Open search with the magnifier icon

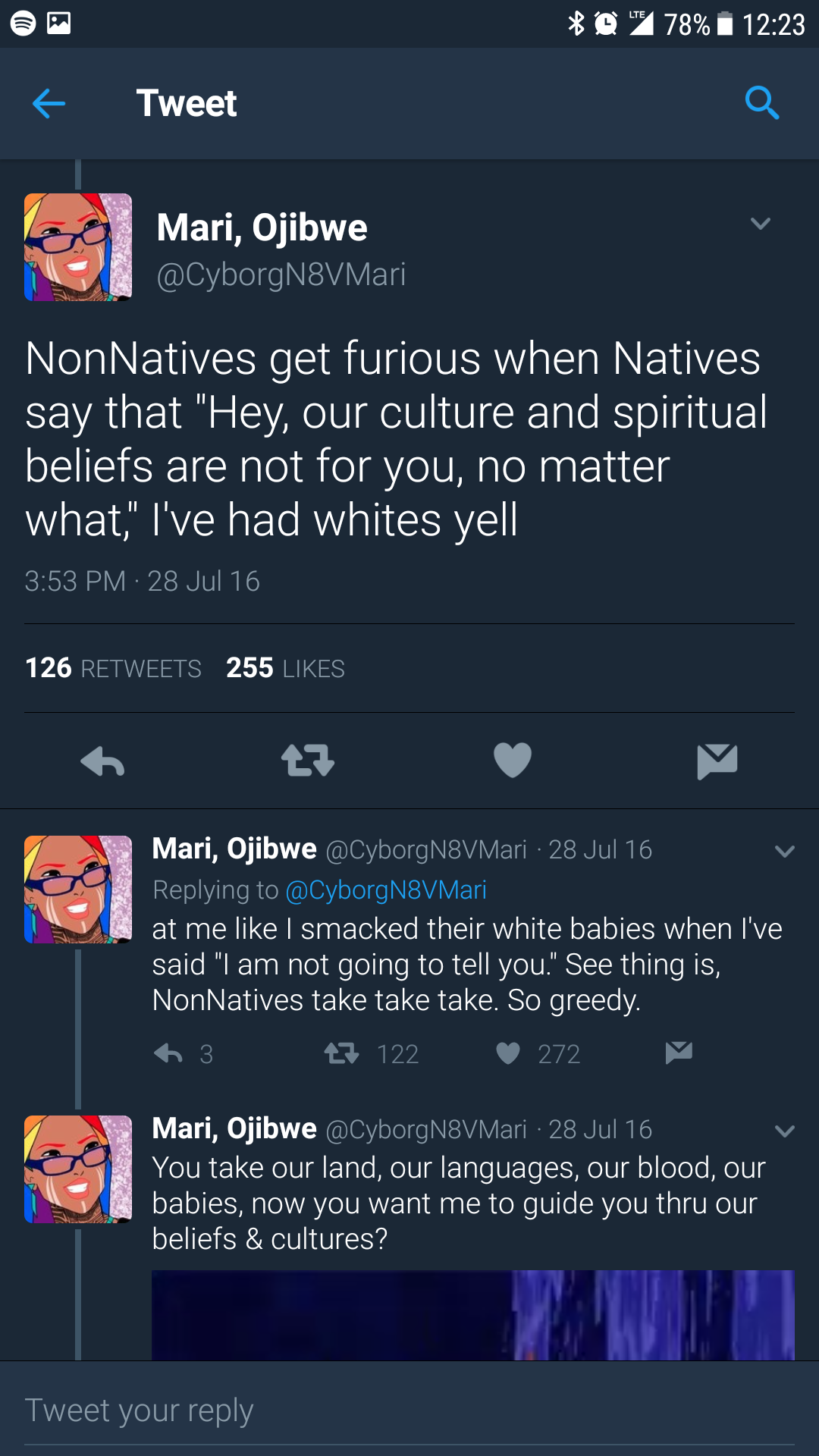click(x=761, y=102)
